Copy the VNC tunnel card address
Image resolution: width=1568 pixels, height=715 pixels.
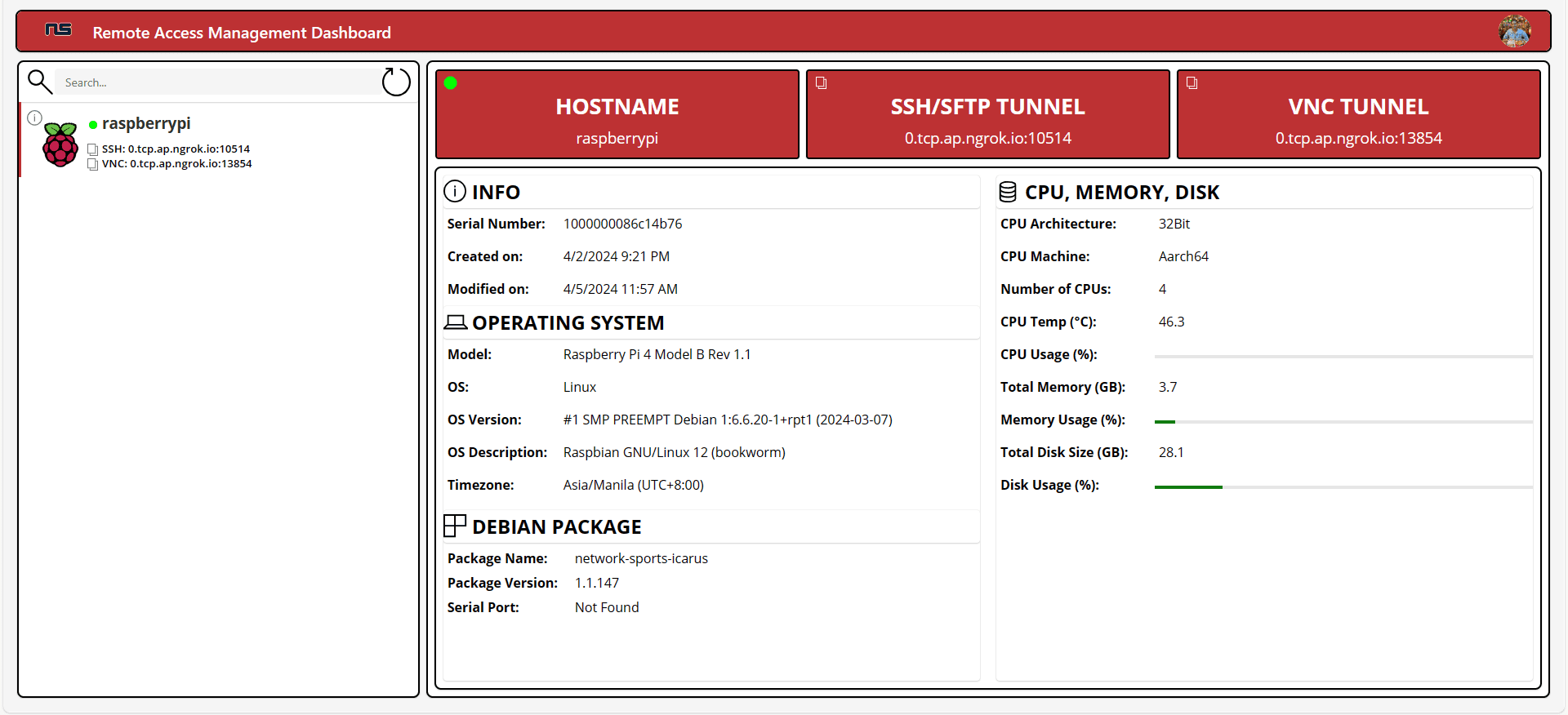coord(1192,83)
